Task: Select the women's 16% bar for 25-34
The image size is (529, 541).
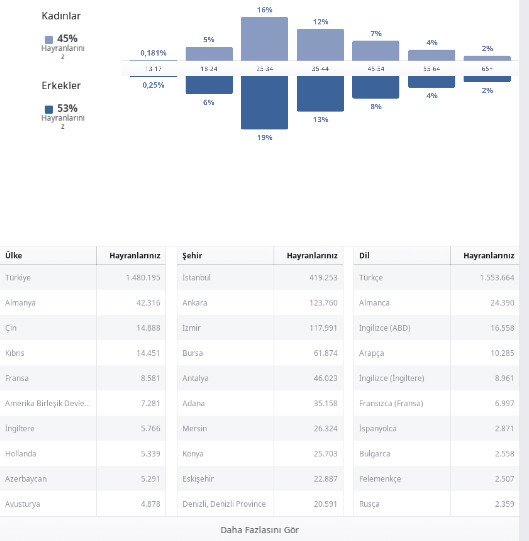Action: pyautogui.click(x=264, y=39)
